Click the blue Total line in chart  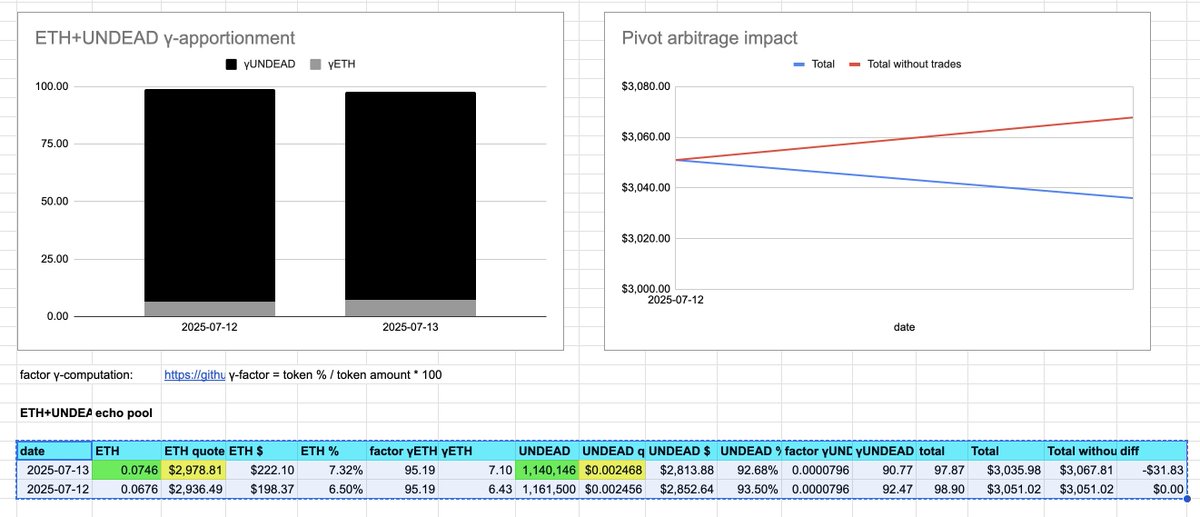(905, 179)
